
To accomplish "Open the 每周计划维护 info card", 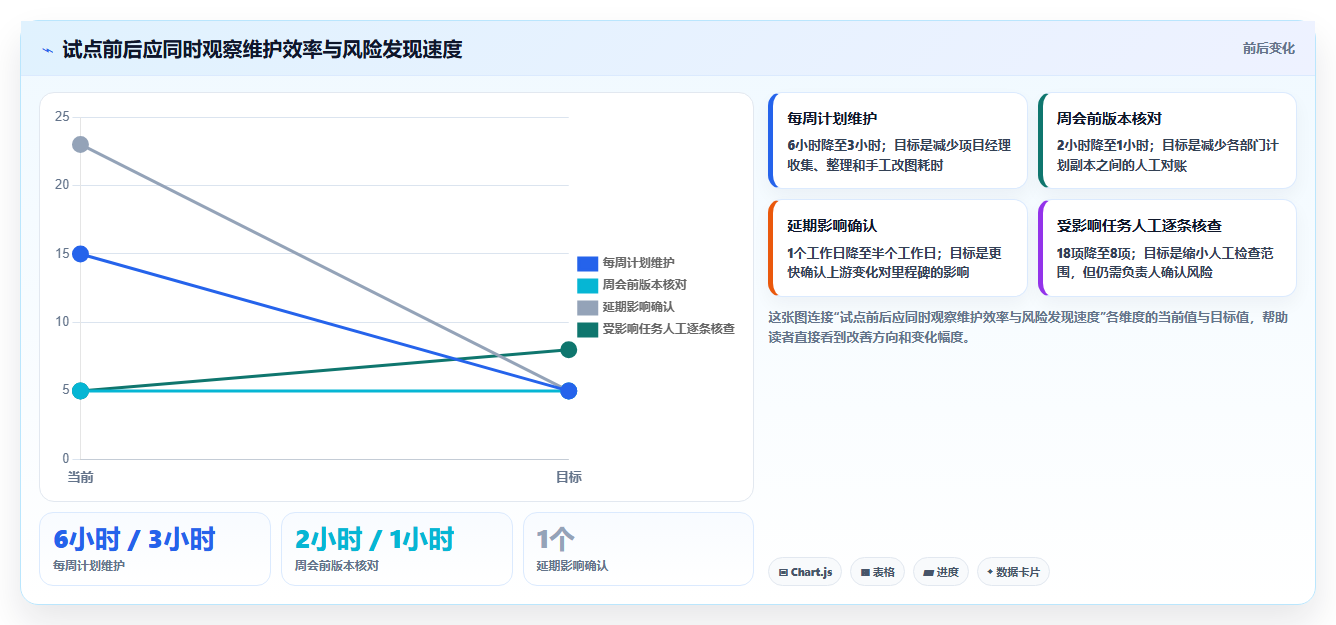I will click(x=897, y=141).
